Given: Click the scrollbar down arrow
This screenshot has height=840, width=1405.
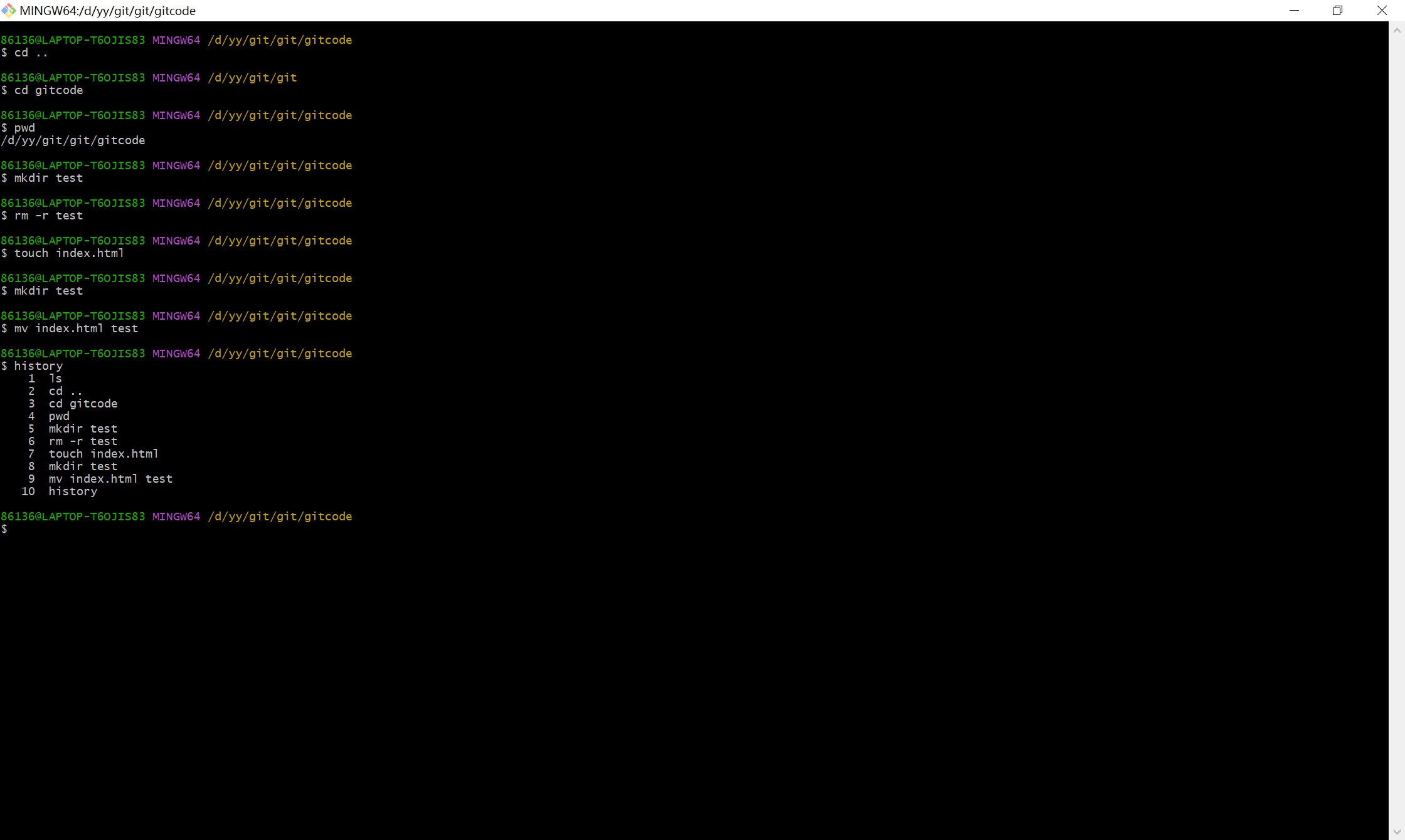Looking at the screenshot, I should point(1397,832).
